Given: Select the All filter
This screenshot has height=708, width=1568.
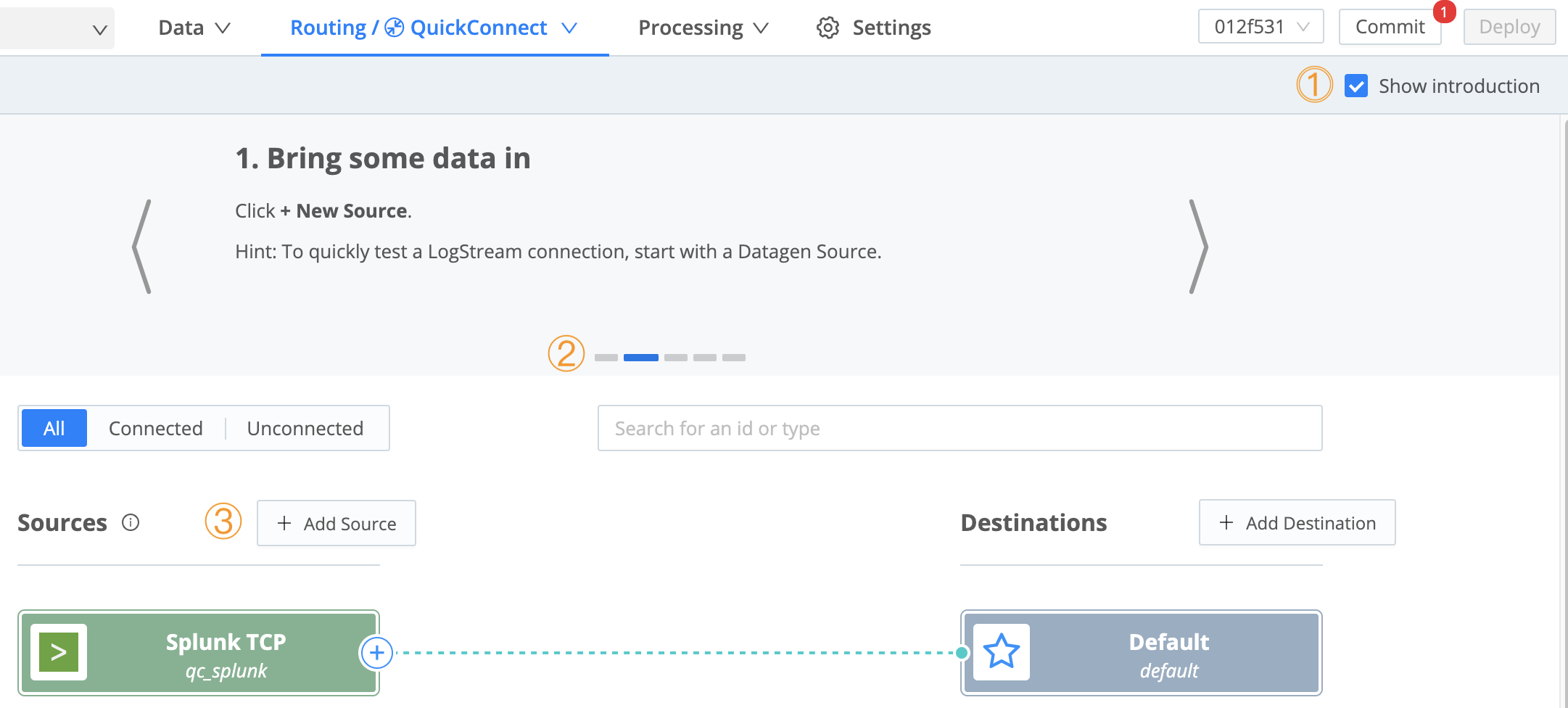Looking at the screenshot, I should (54, 428).
